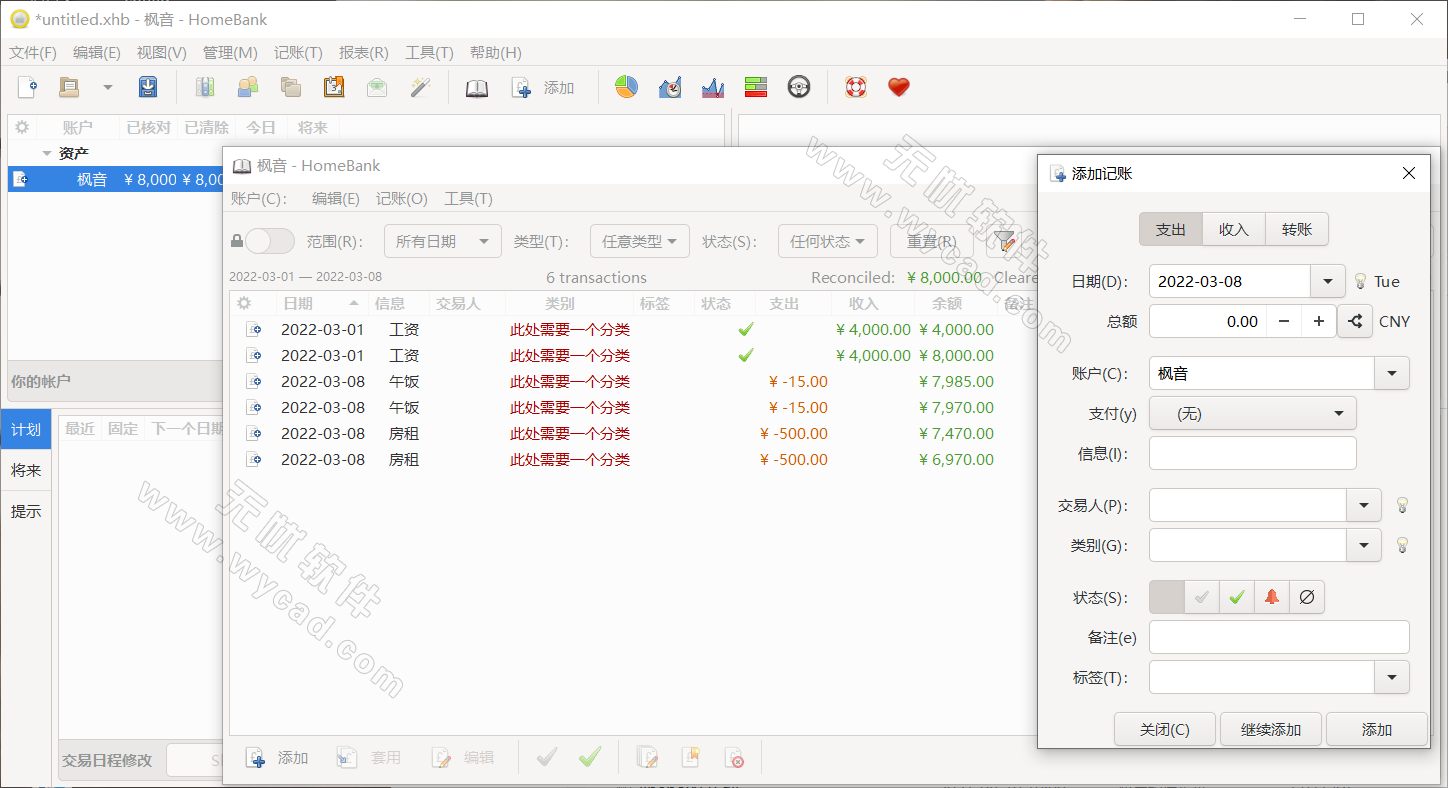Toggle the lock switch in the filter bar
1448x788 pixels.
[x=268, y=240]
